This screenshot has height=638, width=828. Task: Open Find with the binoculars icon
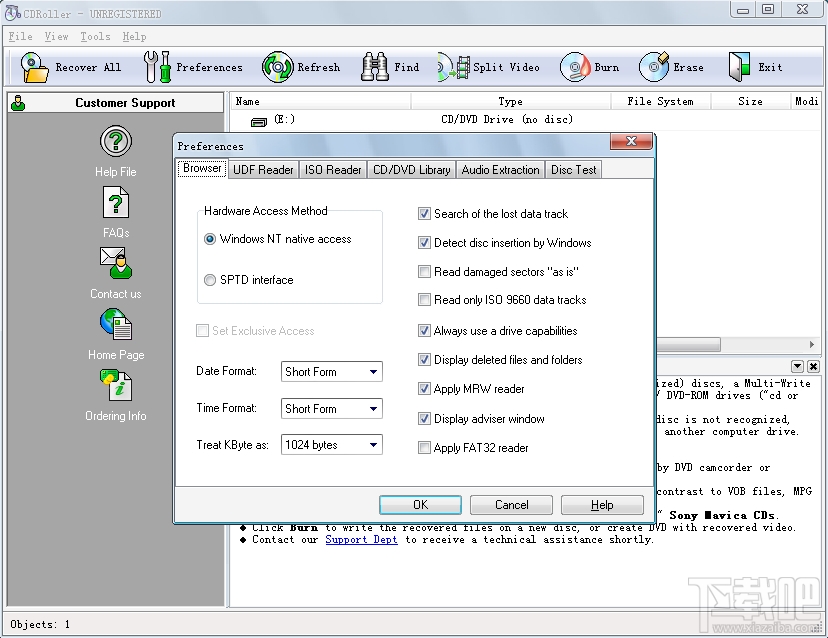pyautogui.click(x=374, y=67)
